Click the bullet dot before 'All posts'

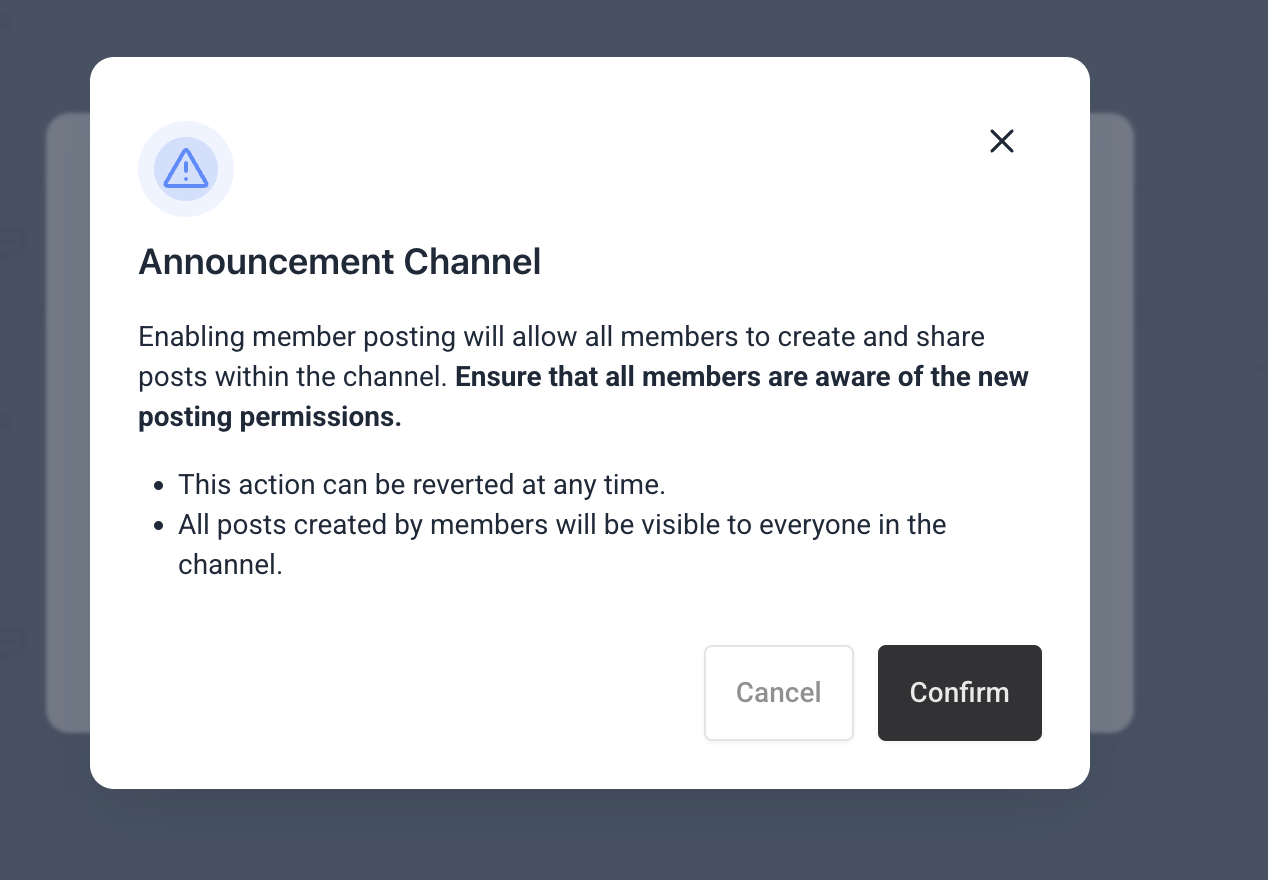(x=158, y=526)
